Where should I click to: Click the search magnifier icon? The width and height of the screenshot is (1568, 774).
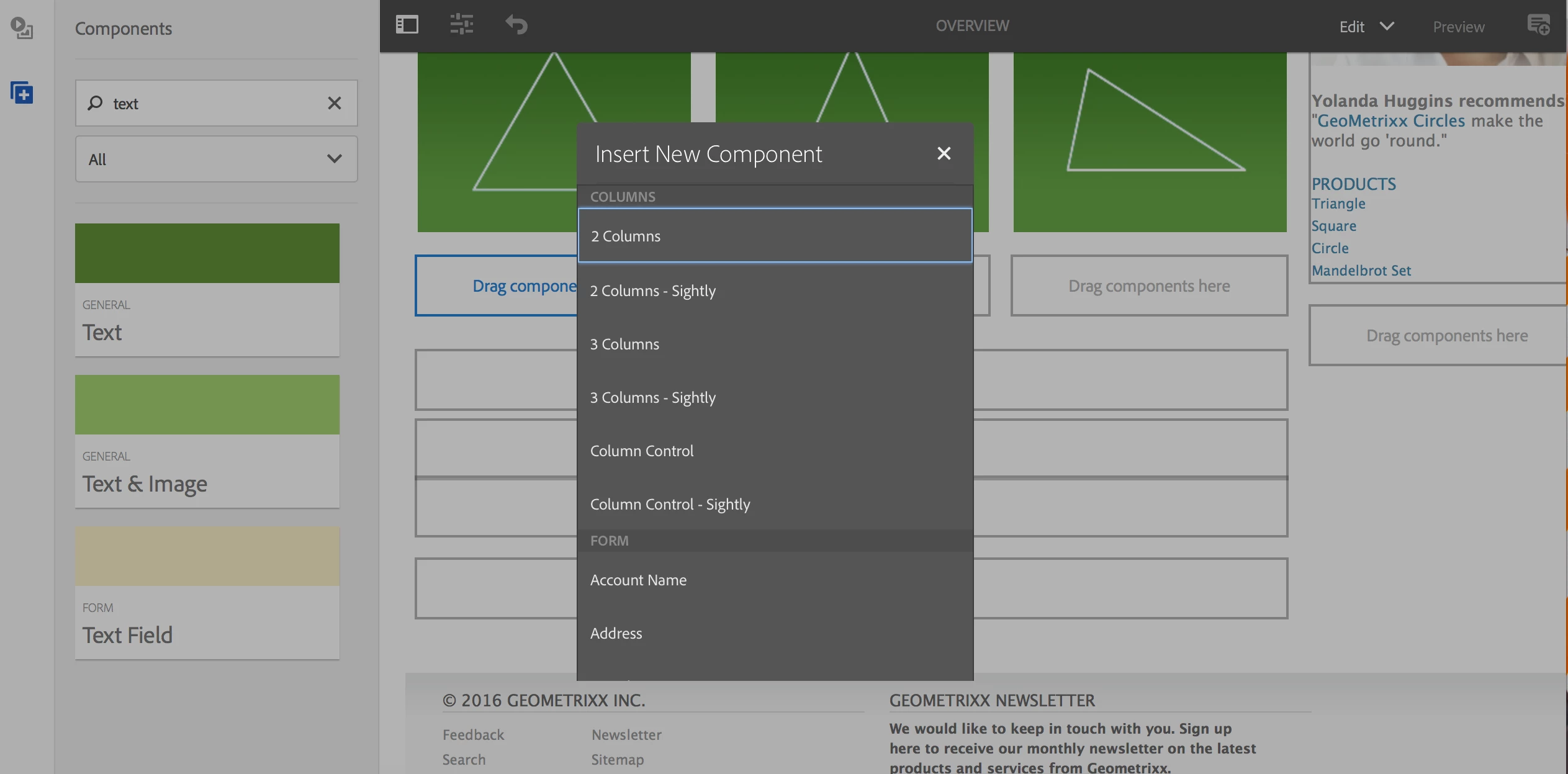click(x=95, y=103)
